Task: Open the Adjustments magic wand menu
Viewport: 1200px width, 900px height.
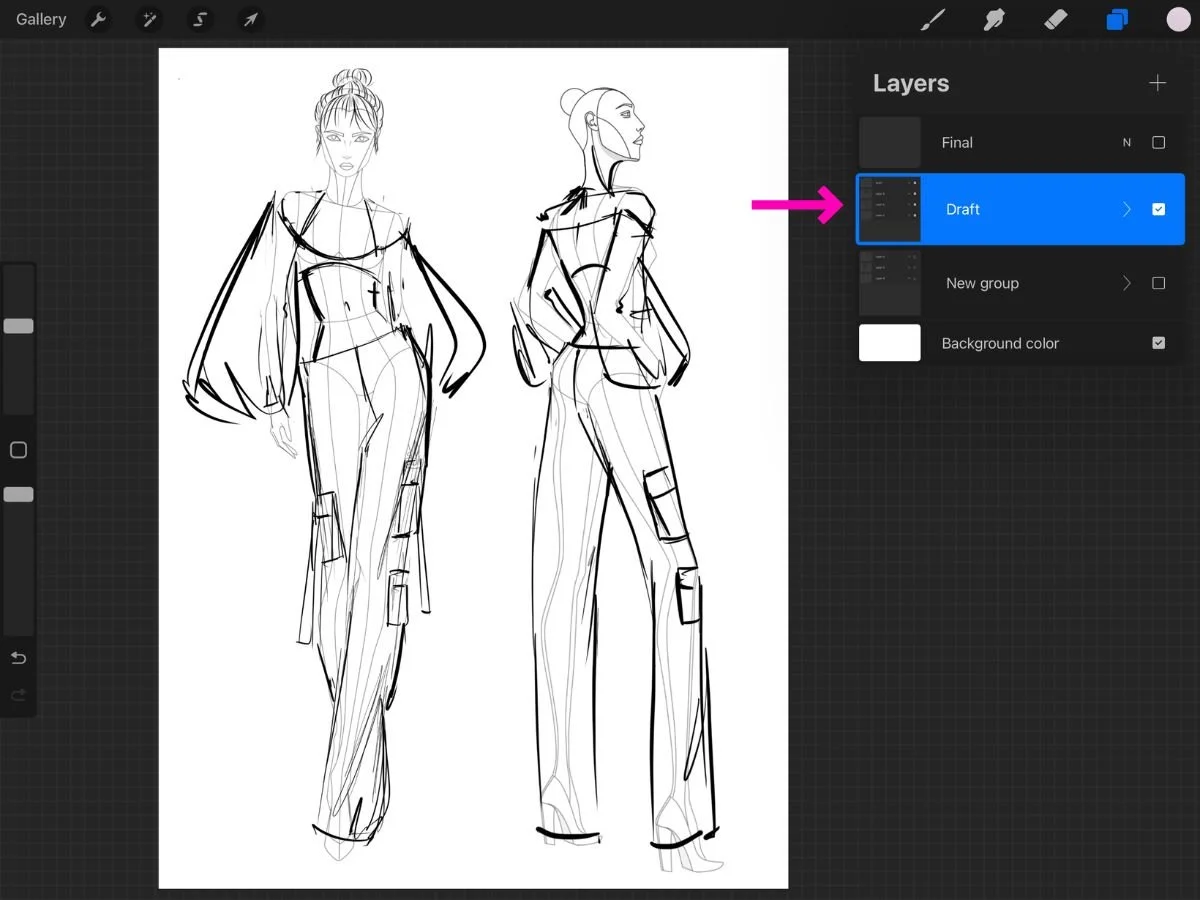Action: pyautogui.click(x=149, y=19)
